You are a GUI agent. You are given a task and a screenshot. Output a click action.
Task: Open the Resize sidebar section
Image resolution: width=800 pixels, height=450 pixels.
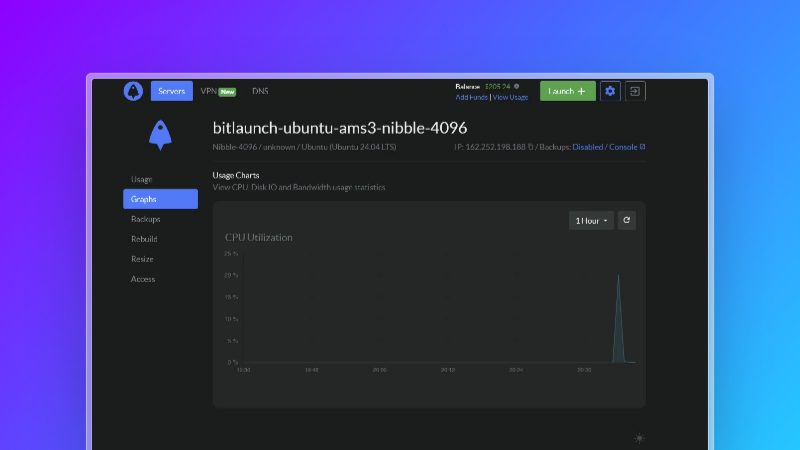(x=142, y=259)
